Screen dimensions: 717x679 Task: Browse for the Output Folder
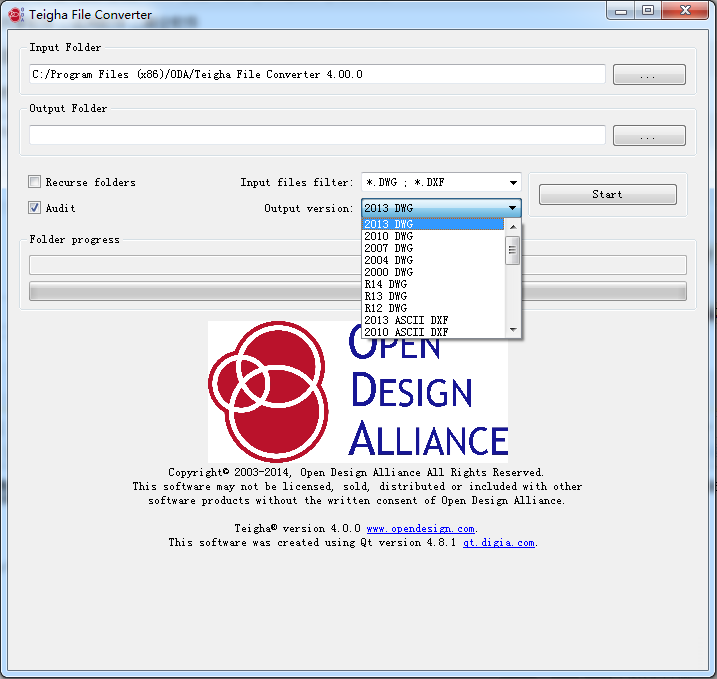[x=649, y=135]
